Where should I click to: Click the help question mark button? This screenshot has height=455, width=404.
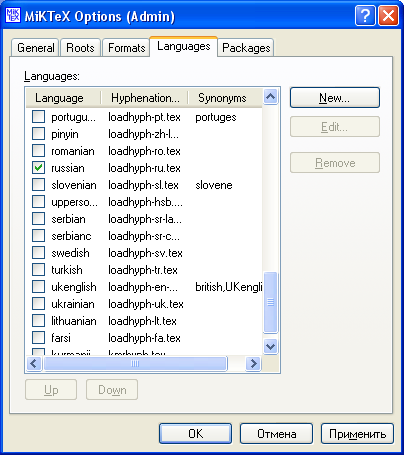point(365,16)
